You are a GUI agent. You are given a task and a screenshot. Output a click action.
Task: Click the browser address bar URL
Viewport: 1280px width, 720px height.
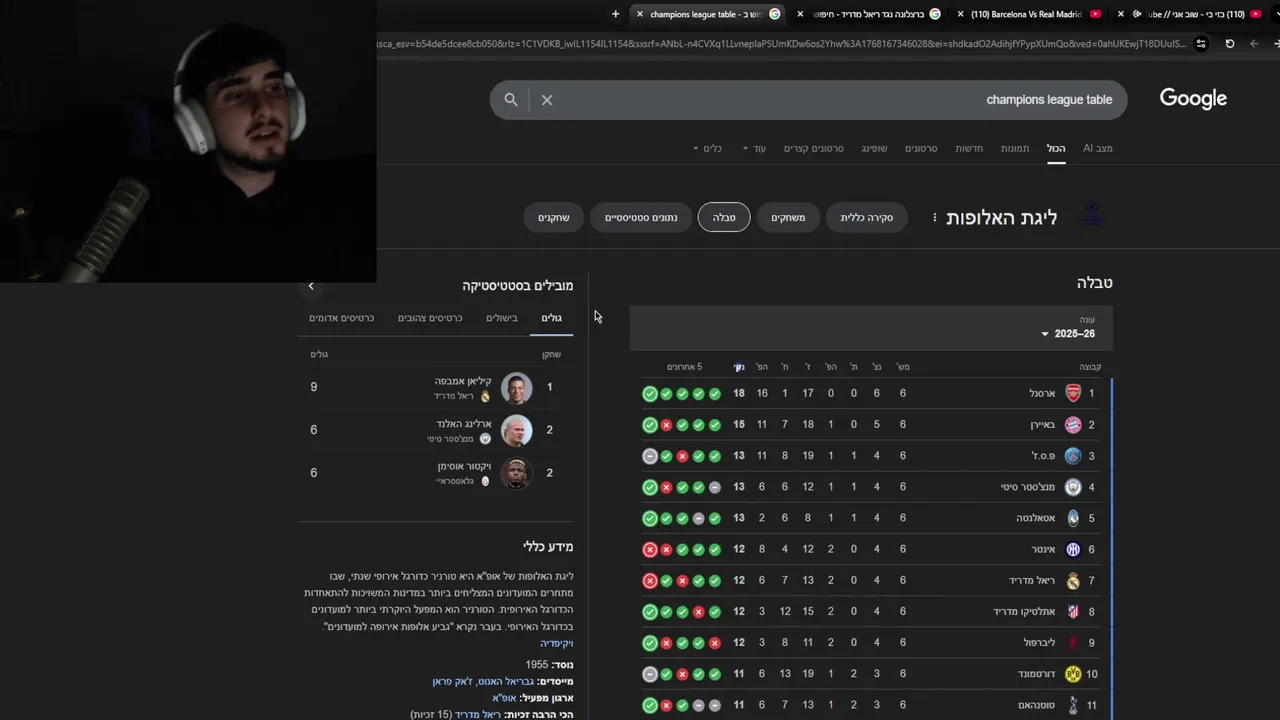780,44
